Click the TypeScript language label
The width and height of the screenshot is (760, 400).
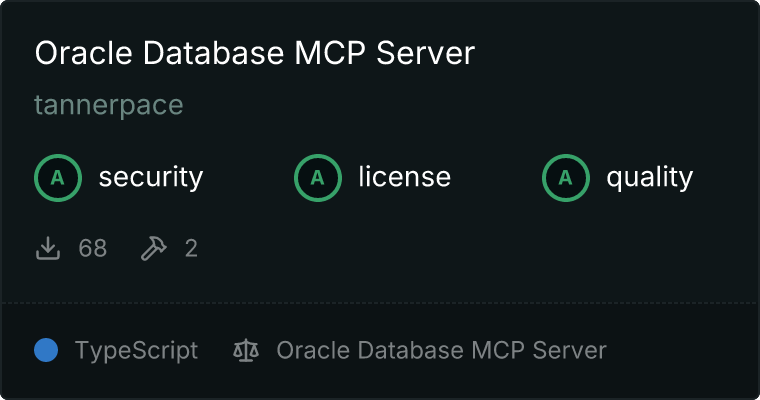click(136, 351)
